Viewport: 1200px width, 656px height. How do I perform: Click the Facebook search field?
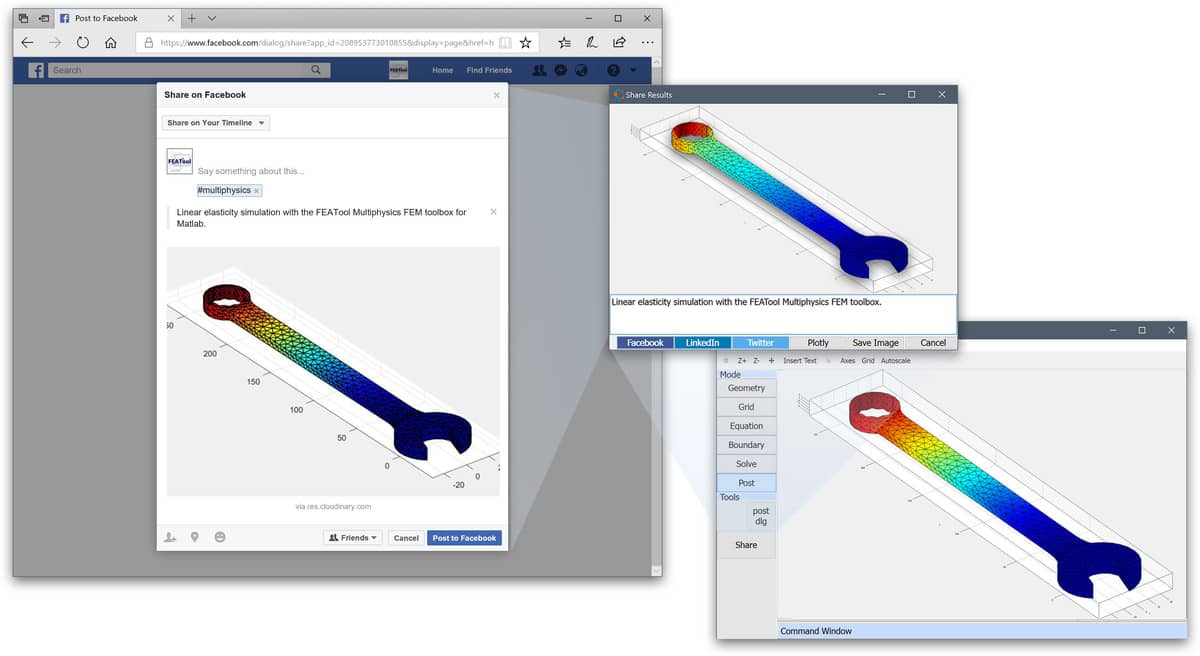(x=176, y=70)
